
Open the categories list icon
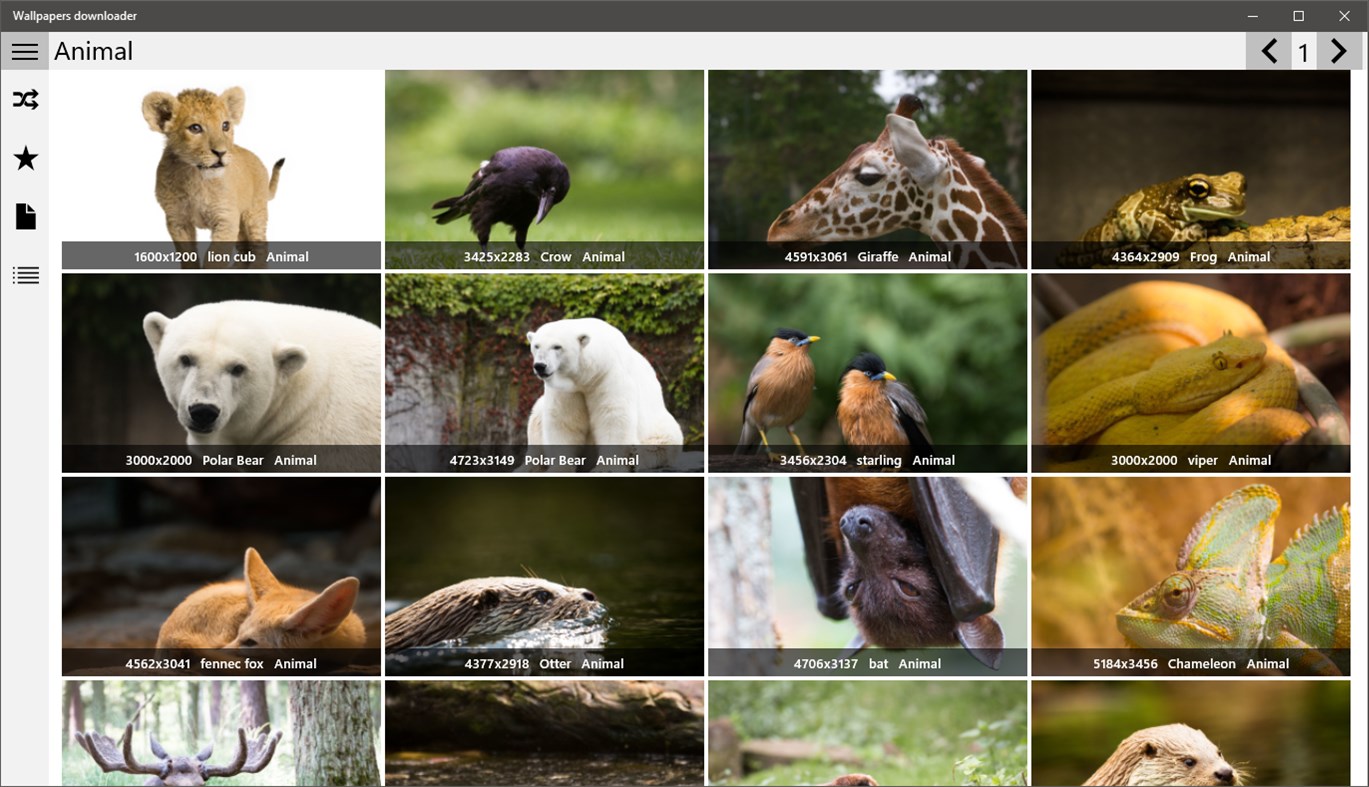[x=24, y=275]
